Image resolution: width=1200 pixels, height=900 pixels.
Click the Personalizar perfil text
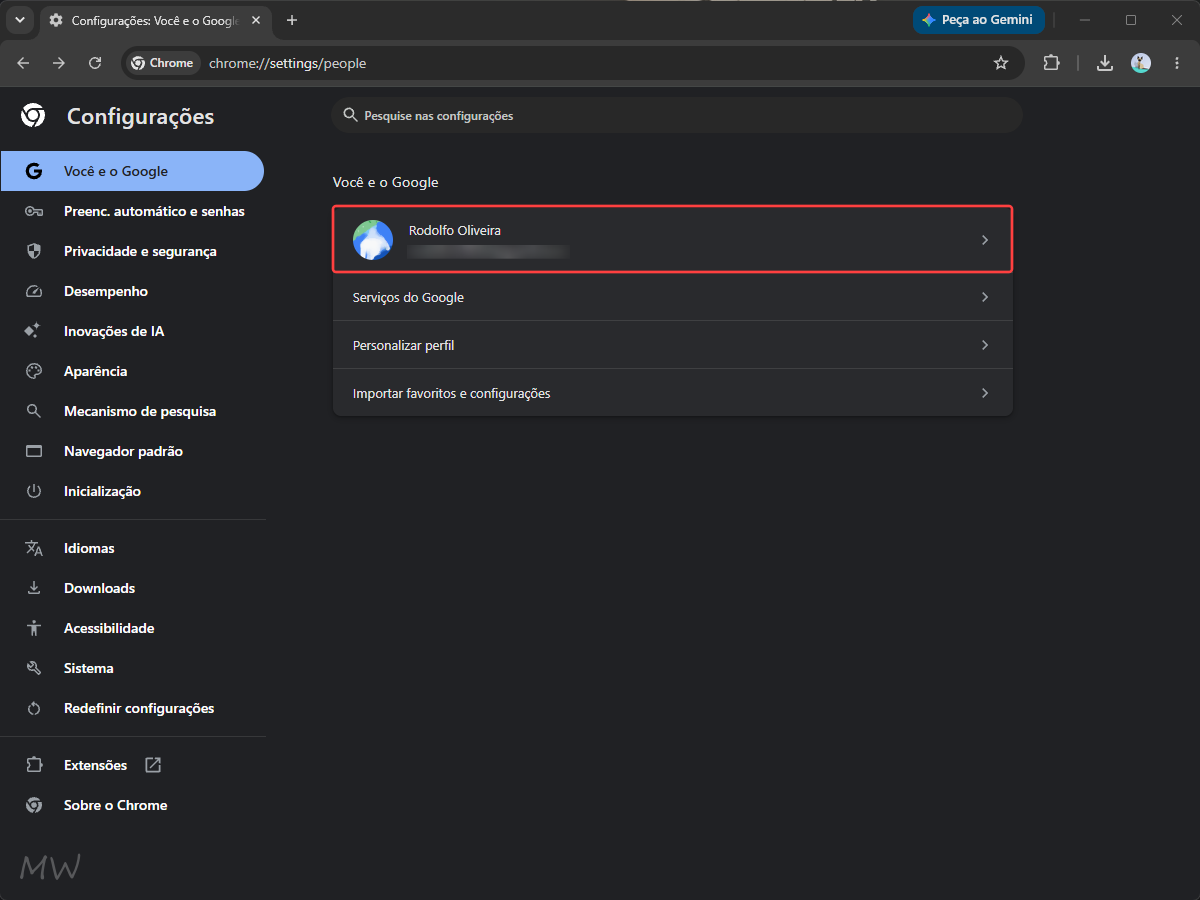(x=404, y=345)
